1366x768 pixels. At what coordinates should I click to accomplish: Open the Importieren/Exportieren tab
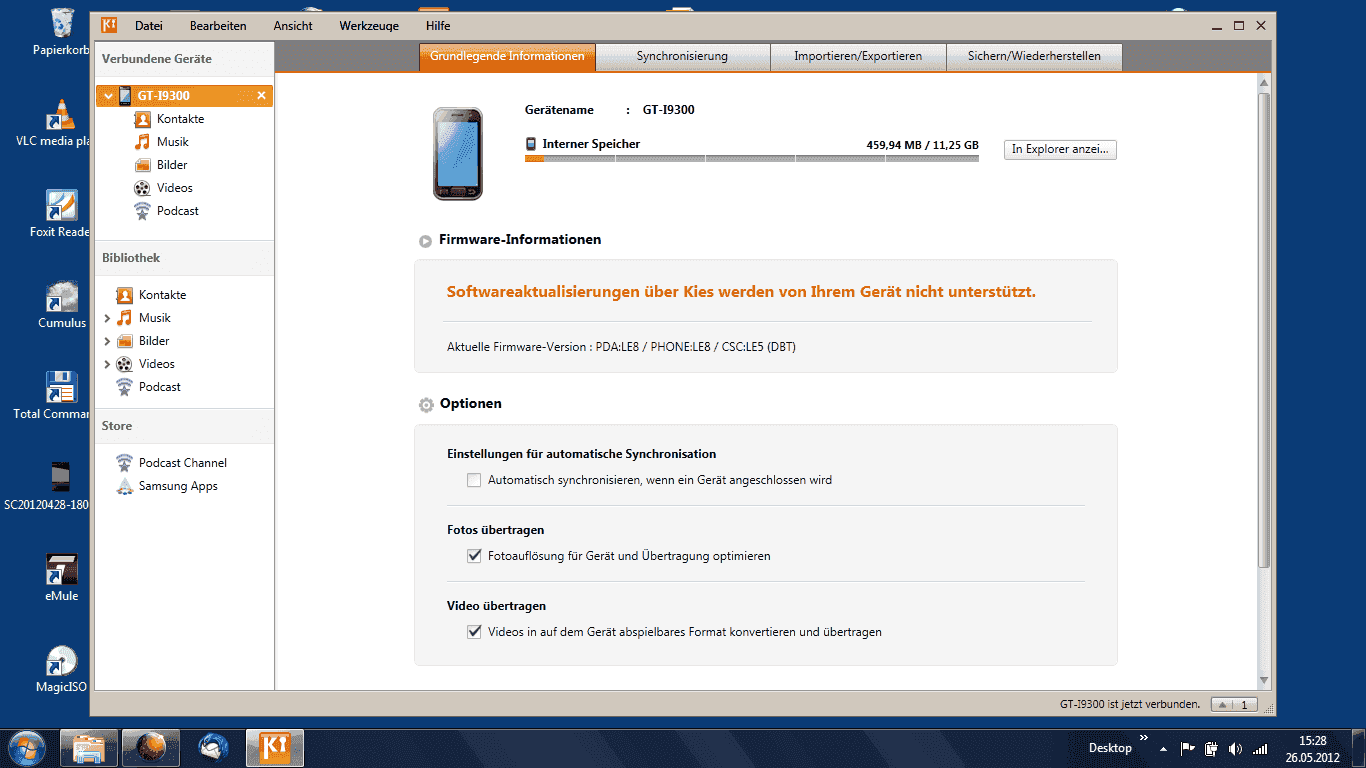pos(858,57)
